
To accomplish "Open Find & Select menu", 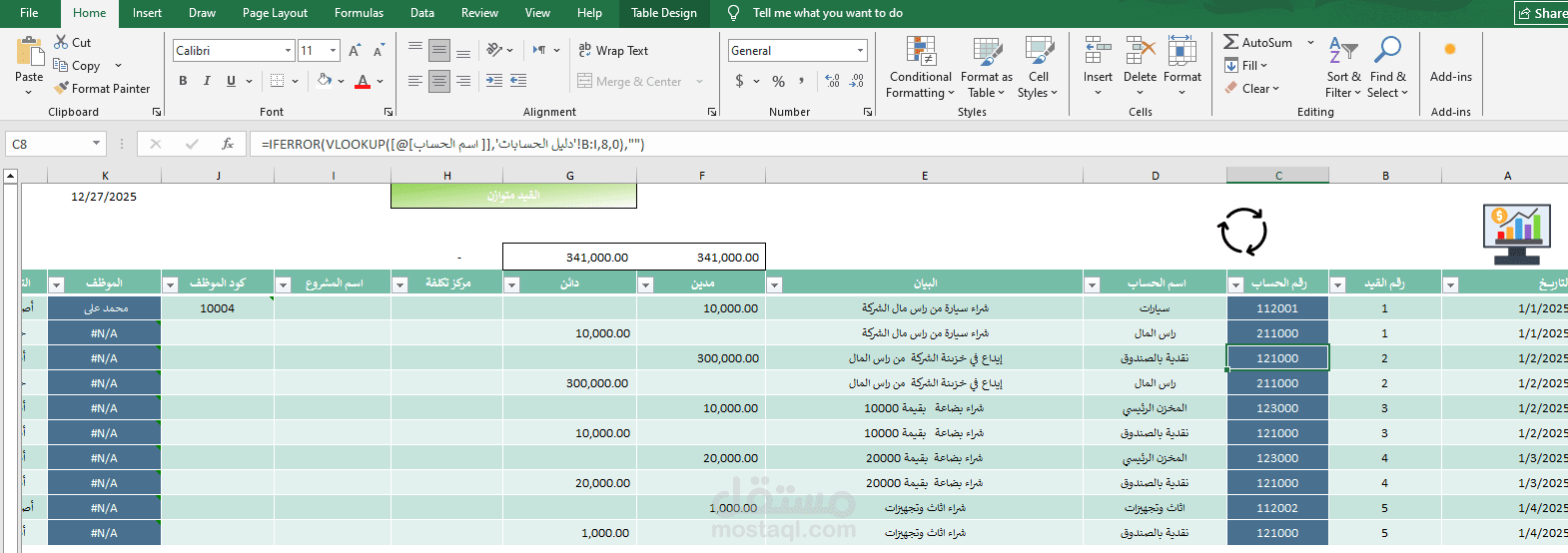I will point(1388,67).
